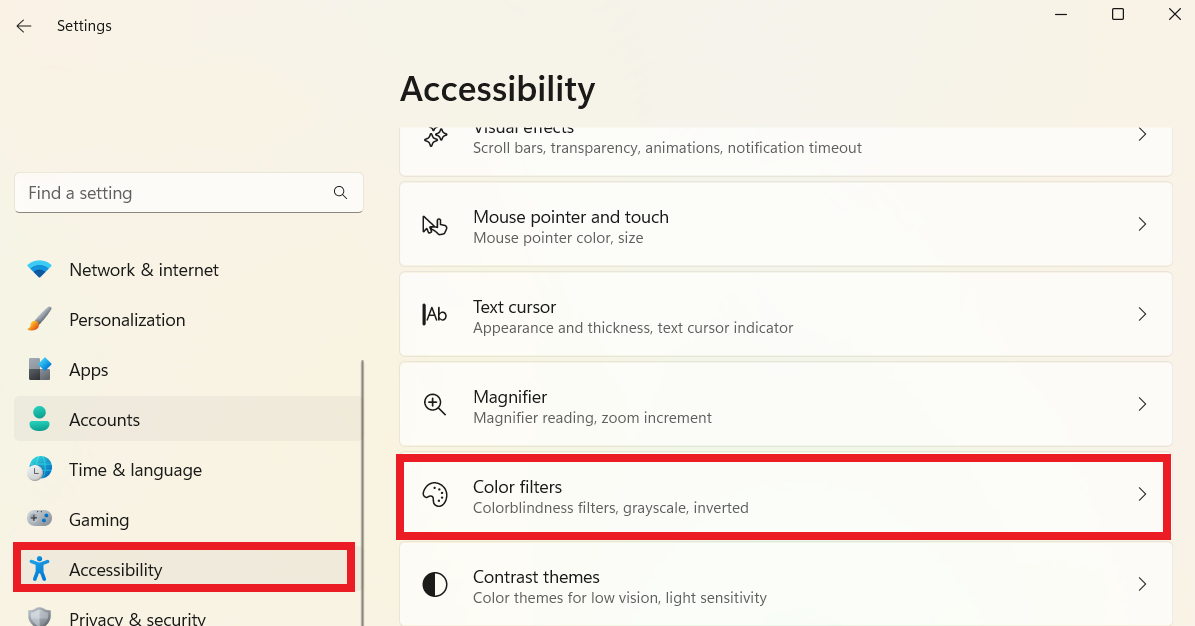Click the Personalization paintbrush icon
The width and height of the screenshot is (1195, 626).
click(x=40, y=320)
